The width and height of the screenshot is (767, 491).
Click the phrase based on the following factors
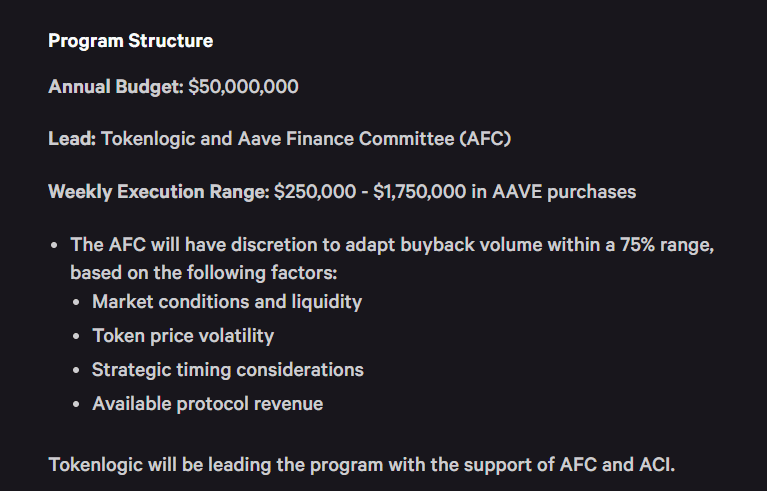pos(204,272)
